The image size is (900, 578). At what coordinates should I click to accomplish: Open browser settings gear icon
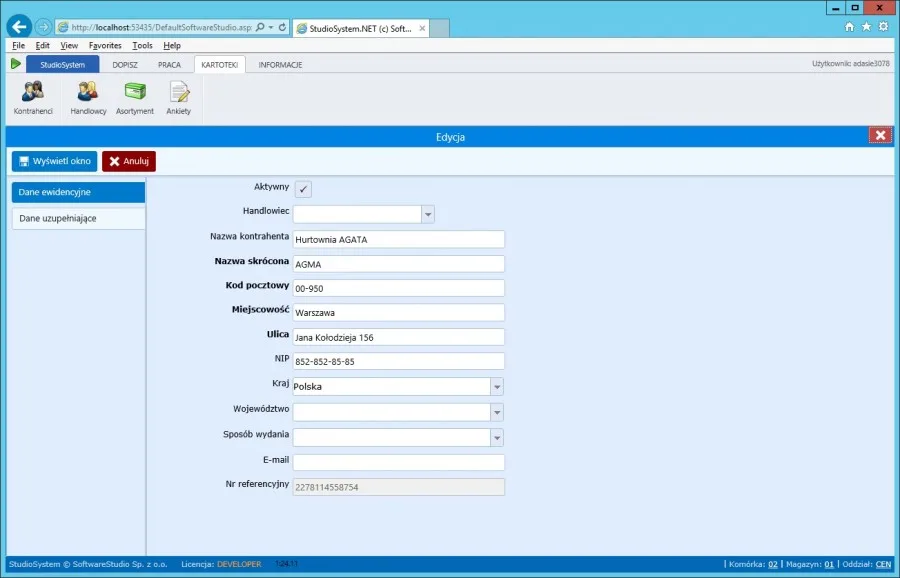click(x=883, y=26)
